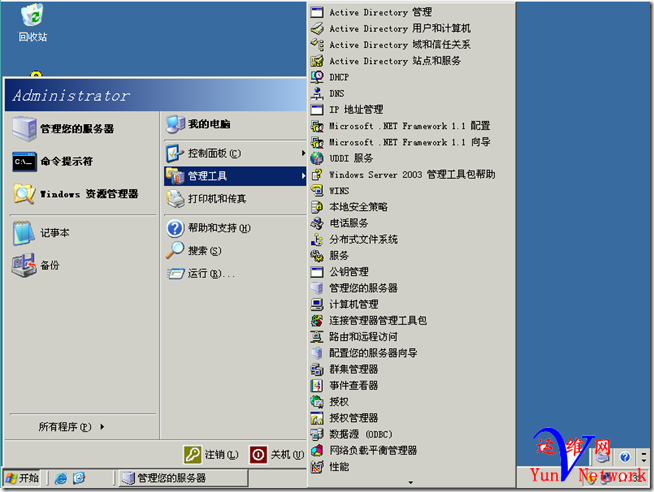Viewport: 654px width, 492px height.
Task: Open Windows 资源管理器
Action: point(83,194)
